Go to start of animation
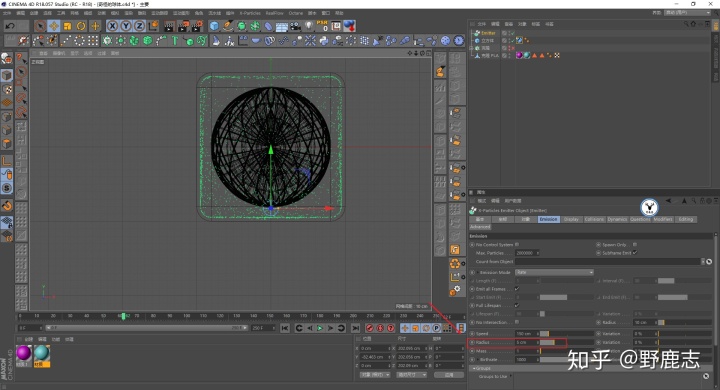The width and height of the screenshot is (720, 390). pos(285,328)
